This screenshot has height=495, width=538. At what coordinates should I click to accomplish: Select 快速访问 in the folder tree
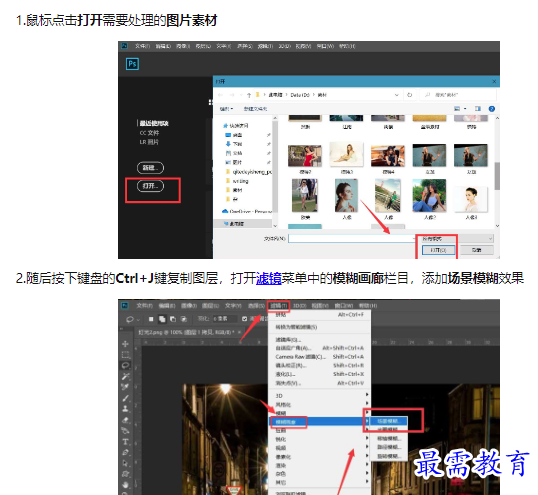click(x=235, y=126)
